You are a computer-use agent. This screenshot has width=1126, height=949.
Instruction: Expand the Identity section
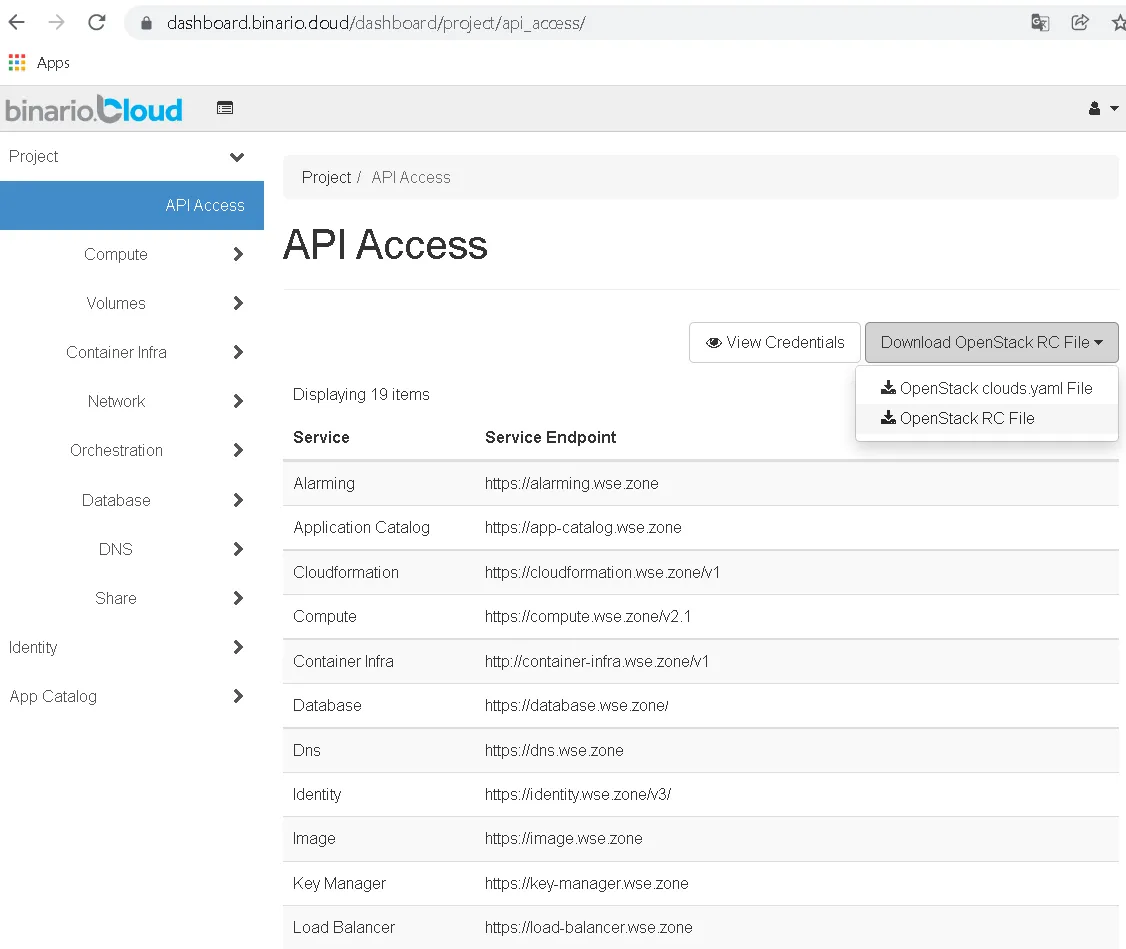pos(237,647)
